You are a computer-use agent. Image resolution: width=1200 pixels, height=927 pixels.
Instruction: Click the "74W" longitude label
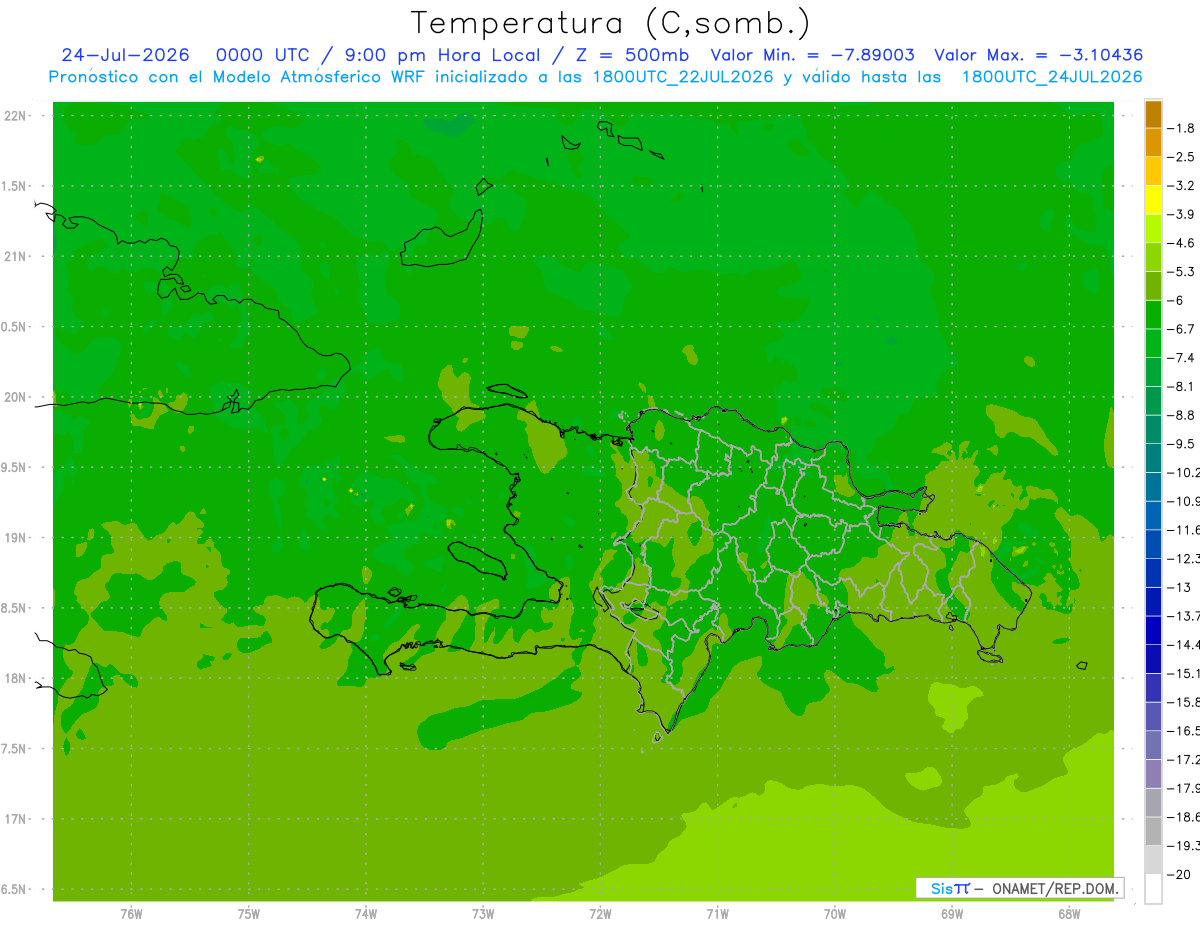click(x=366, y=913)
